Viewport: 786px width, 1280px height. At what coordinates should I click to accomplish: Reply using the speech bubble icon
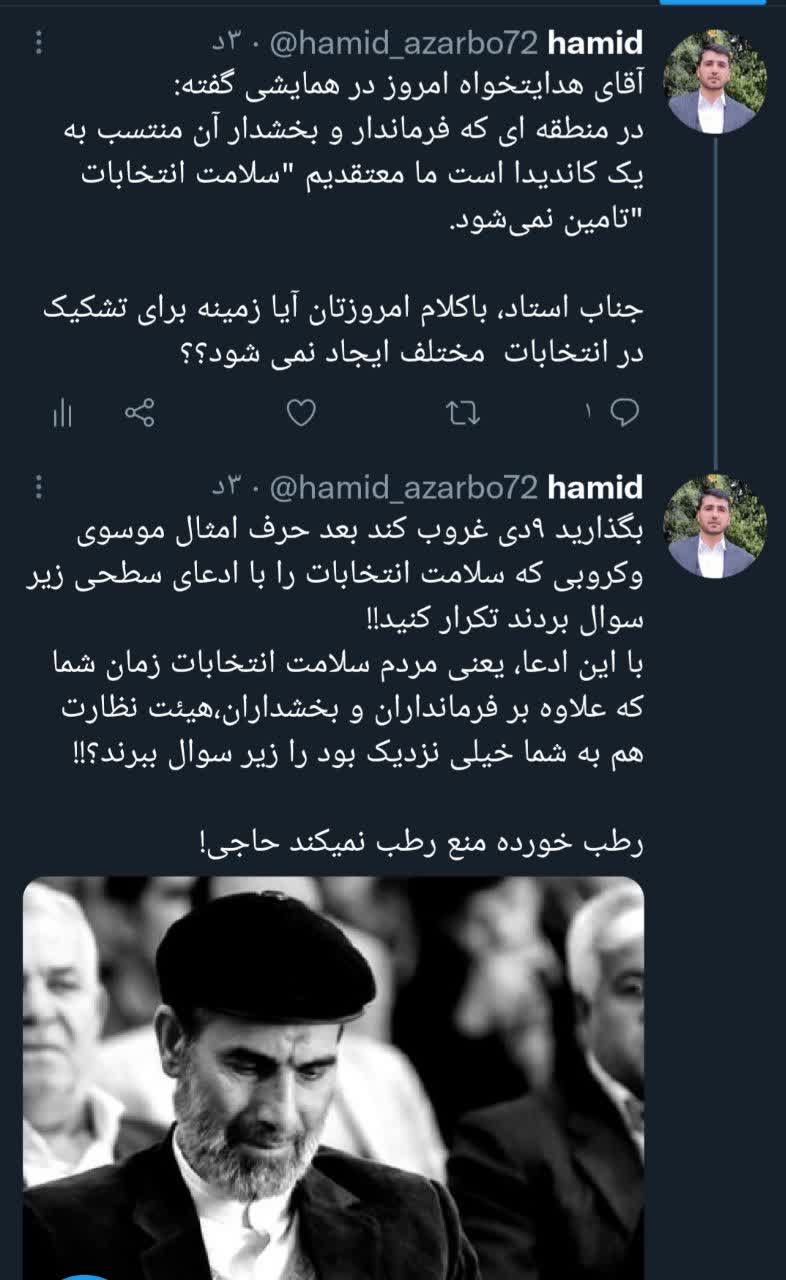point(625,412)
